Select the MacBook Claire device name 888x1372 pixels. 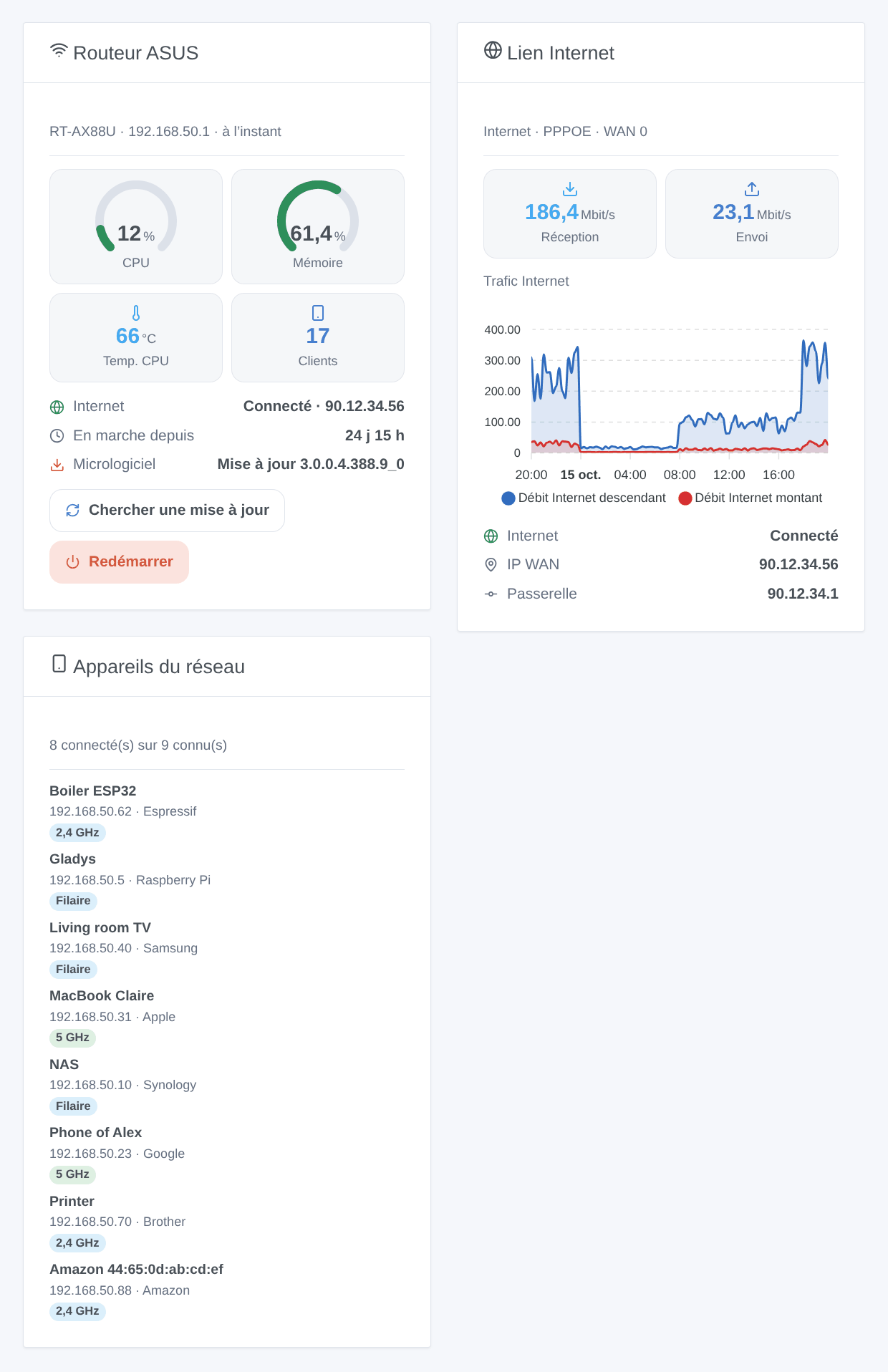tap(102, 995)
